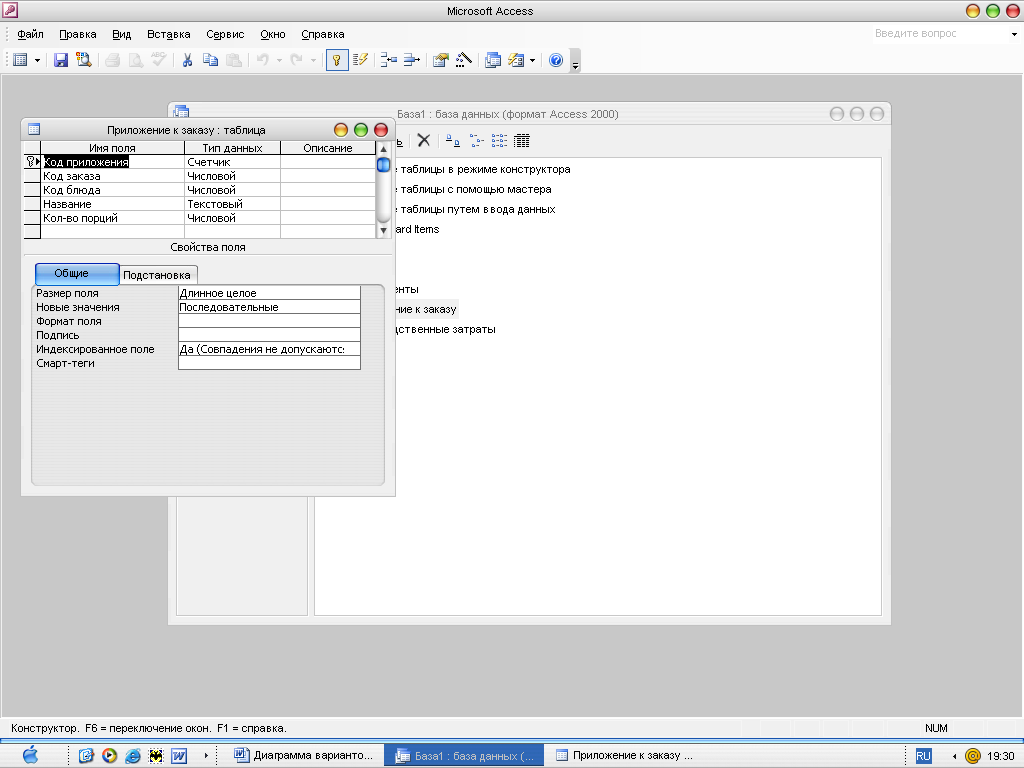This screenshot has width=1024, height=768.
Task: Open the Properties toolbar icon
Action: point(441,60)
